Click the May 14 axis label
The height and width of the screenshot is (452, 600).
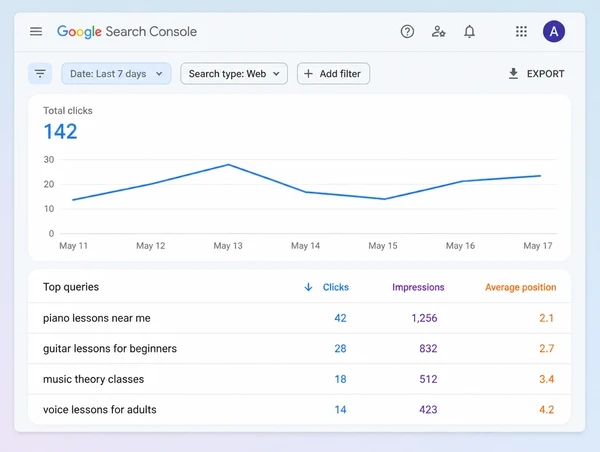[305, 246]
